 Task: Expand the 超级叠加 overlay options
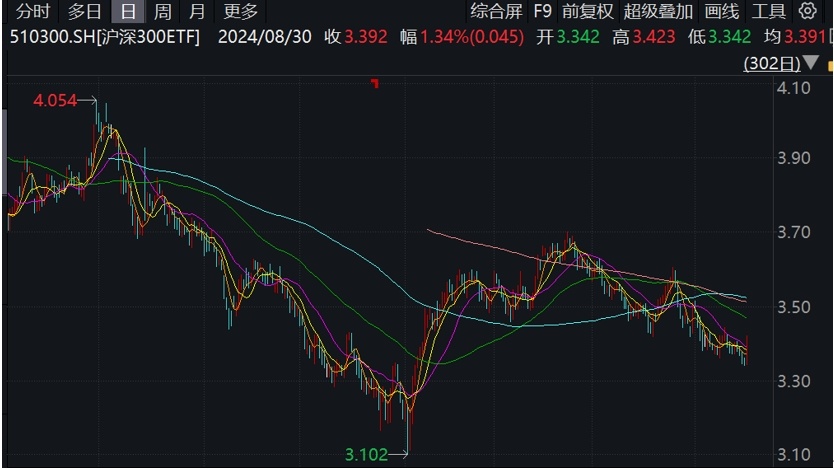point(657,12)
